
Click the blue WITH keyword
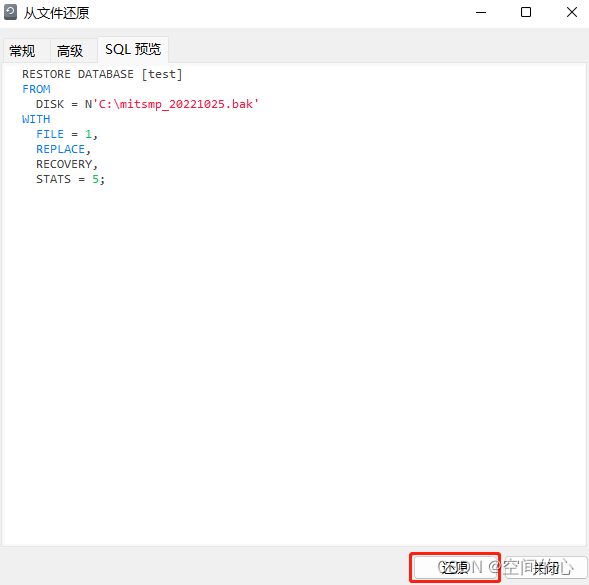point(36,119)
